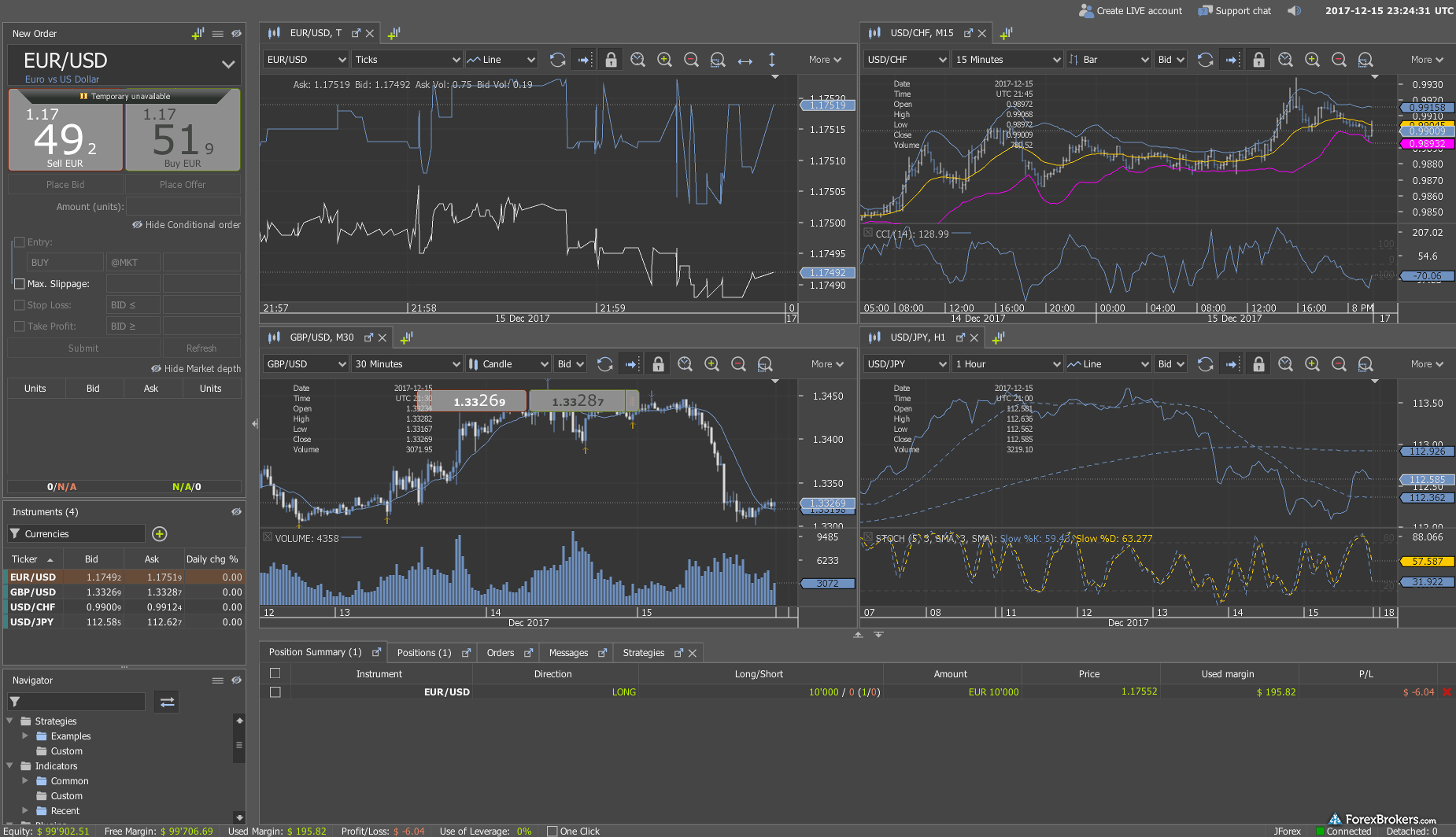Expand the Examples folder in Navigator

(25, 736)
